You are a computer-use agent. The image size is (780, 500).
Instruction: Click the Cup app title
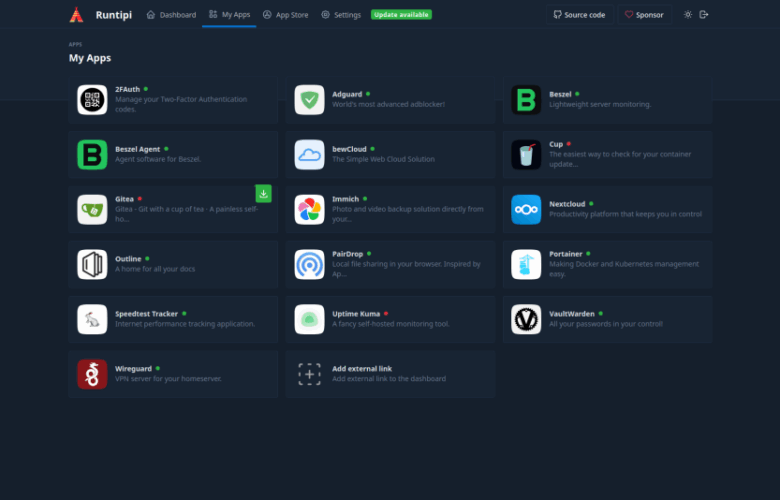pyautogui.click(x=556, y=144)
